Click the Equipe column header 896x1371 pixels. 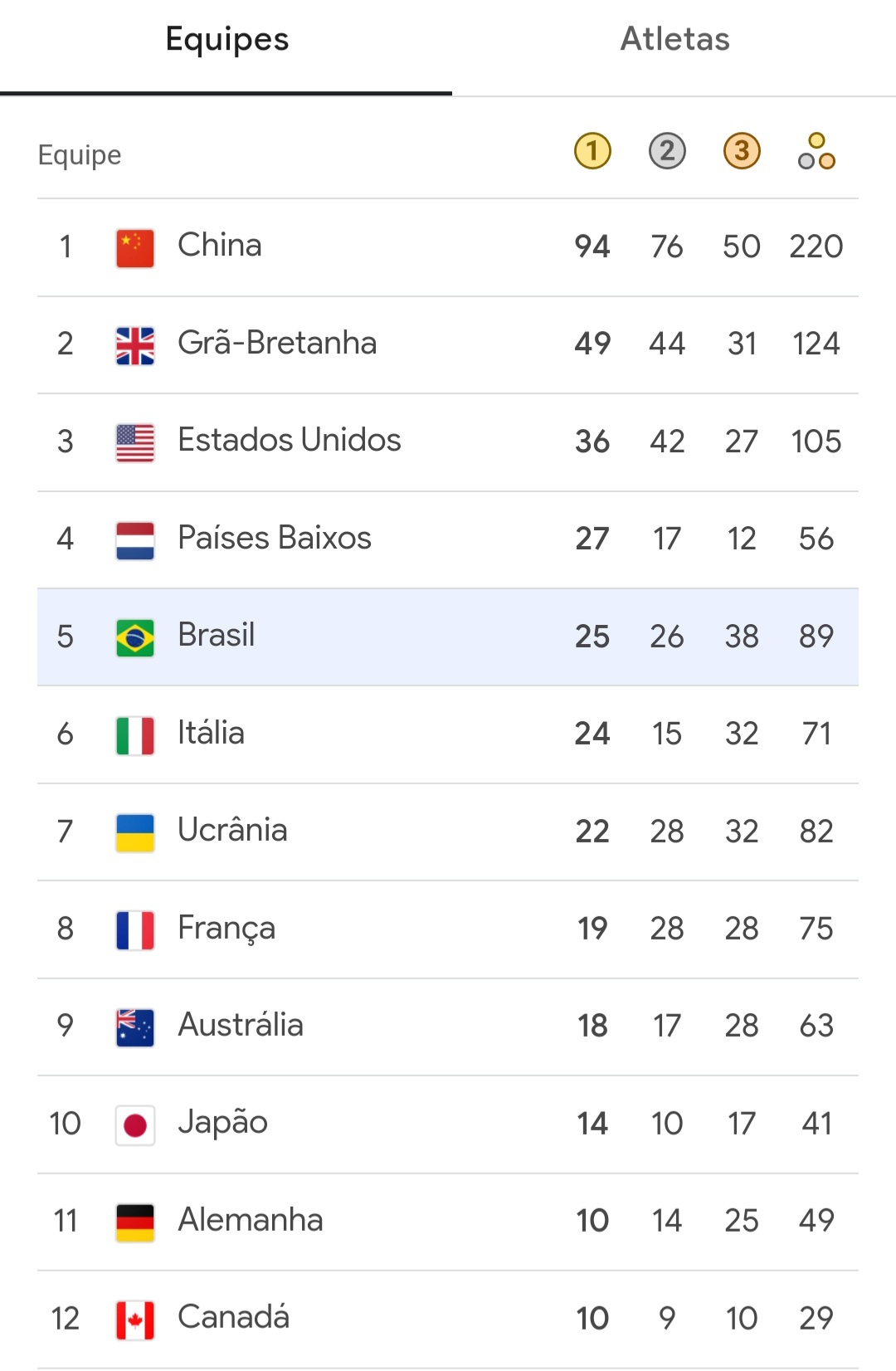80,155
